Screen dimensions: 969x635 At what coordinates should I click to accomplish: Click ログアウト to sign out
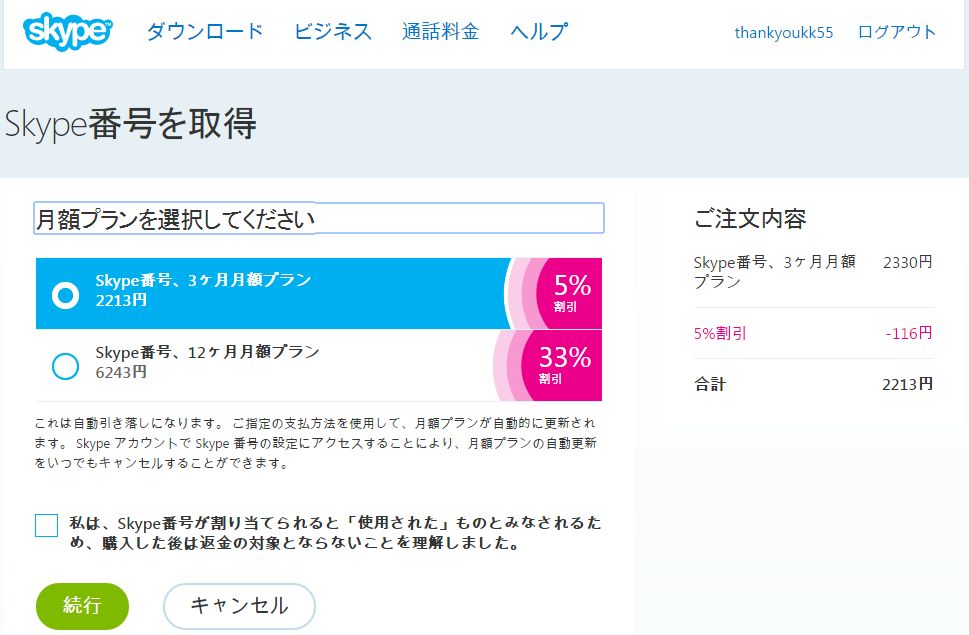point(897,32)
